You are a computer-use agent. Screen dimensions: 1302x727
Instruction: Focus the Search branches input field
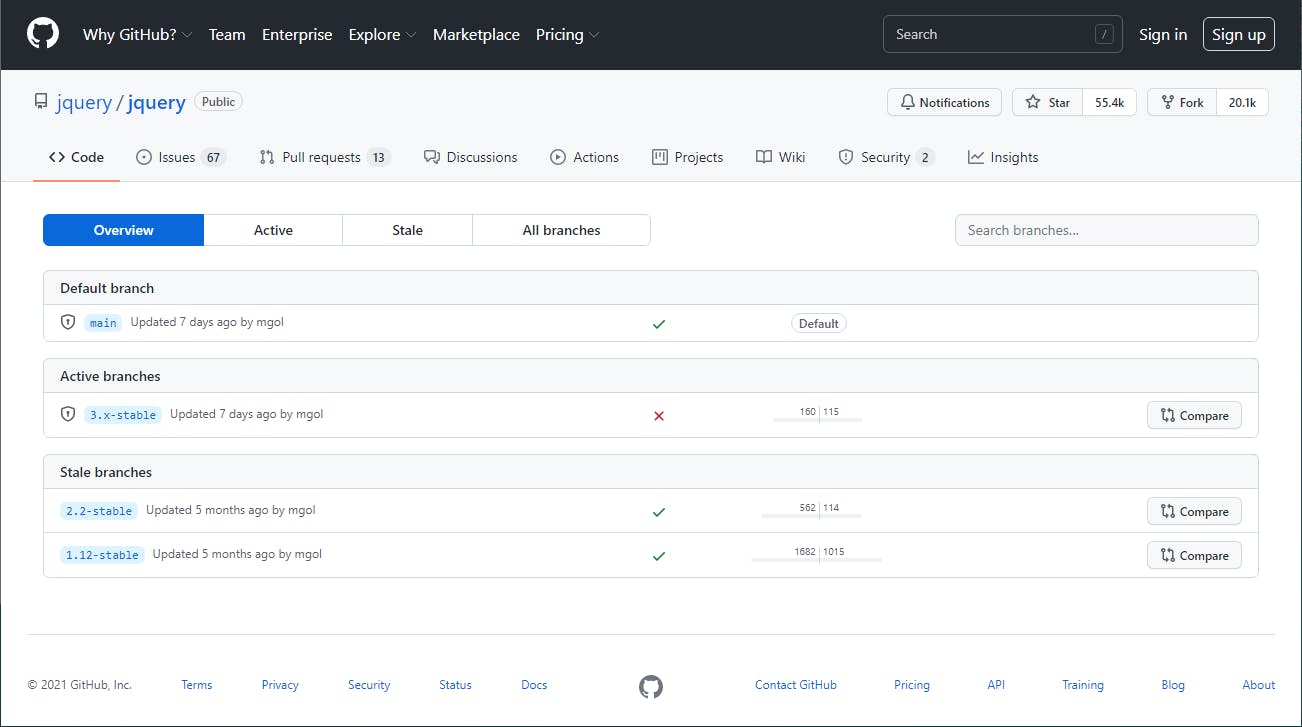click(x=1106, y=230)
